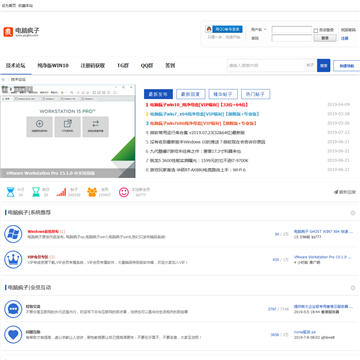Click the orange members group icon
This screenshot has height=360, width=360.
[x=92, y=192]
